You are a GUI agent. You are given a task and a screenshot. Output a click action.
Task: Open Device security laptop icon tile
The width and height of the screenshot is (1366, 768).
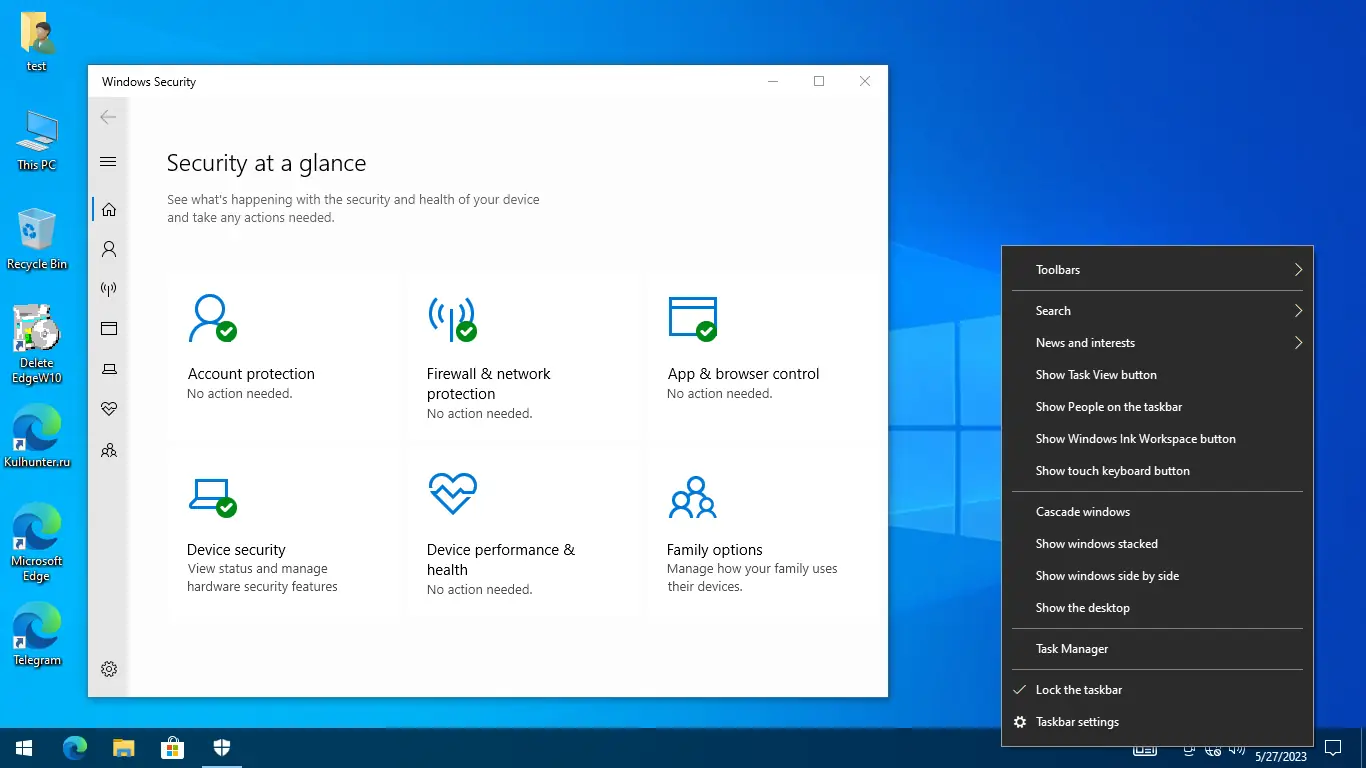click(x=212, y=496)
